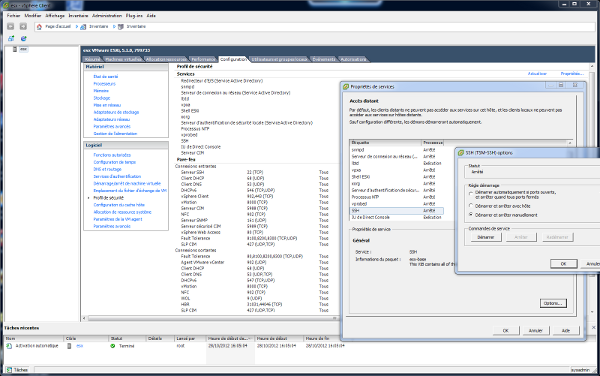The image size is (600, 376).
Task: Click the Propriétés... link in security profile
Action: (x=572, y=73)
